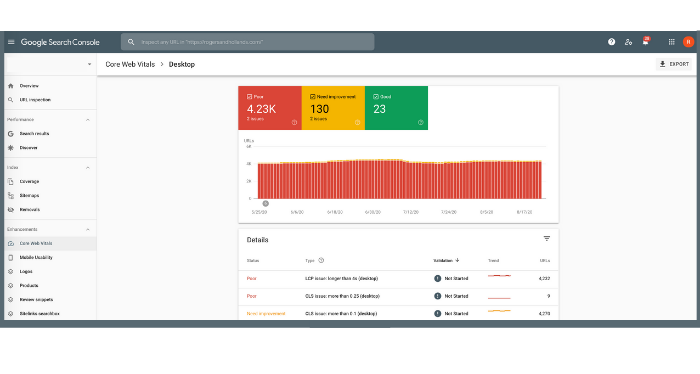
Task: Click the Coverage page icon
Action: (x=11, y=182)
